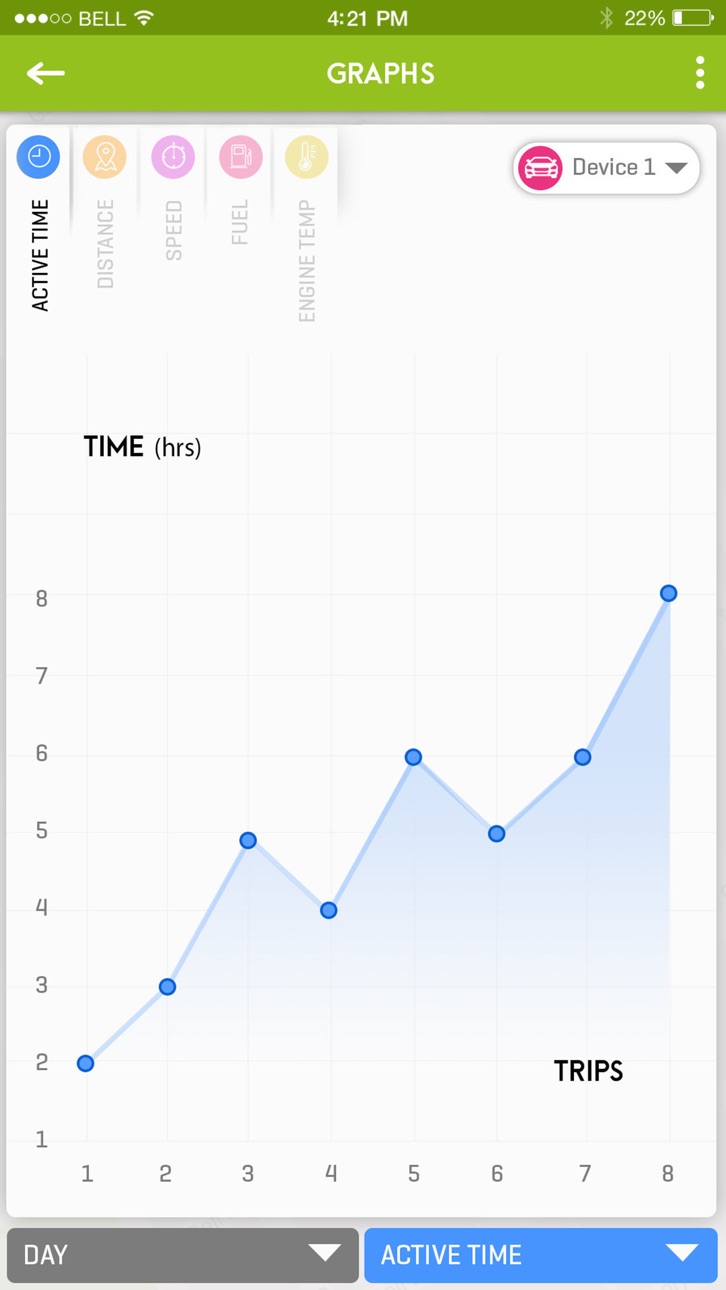Select the Engine Temp thermometer icon
Viewport: 726px width, 1290px height.
307,157
